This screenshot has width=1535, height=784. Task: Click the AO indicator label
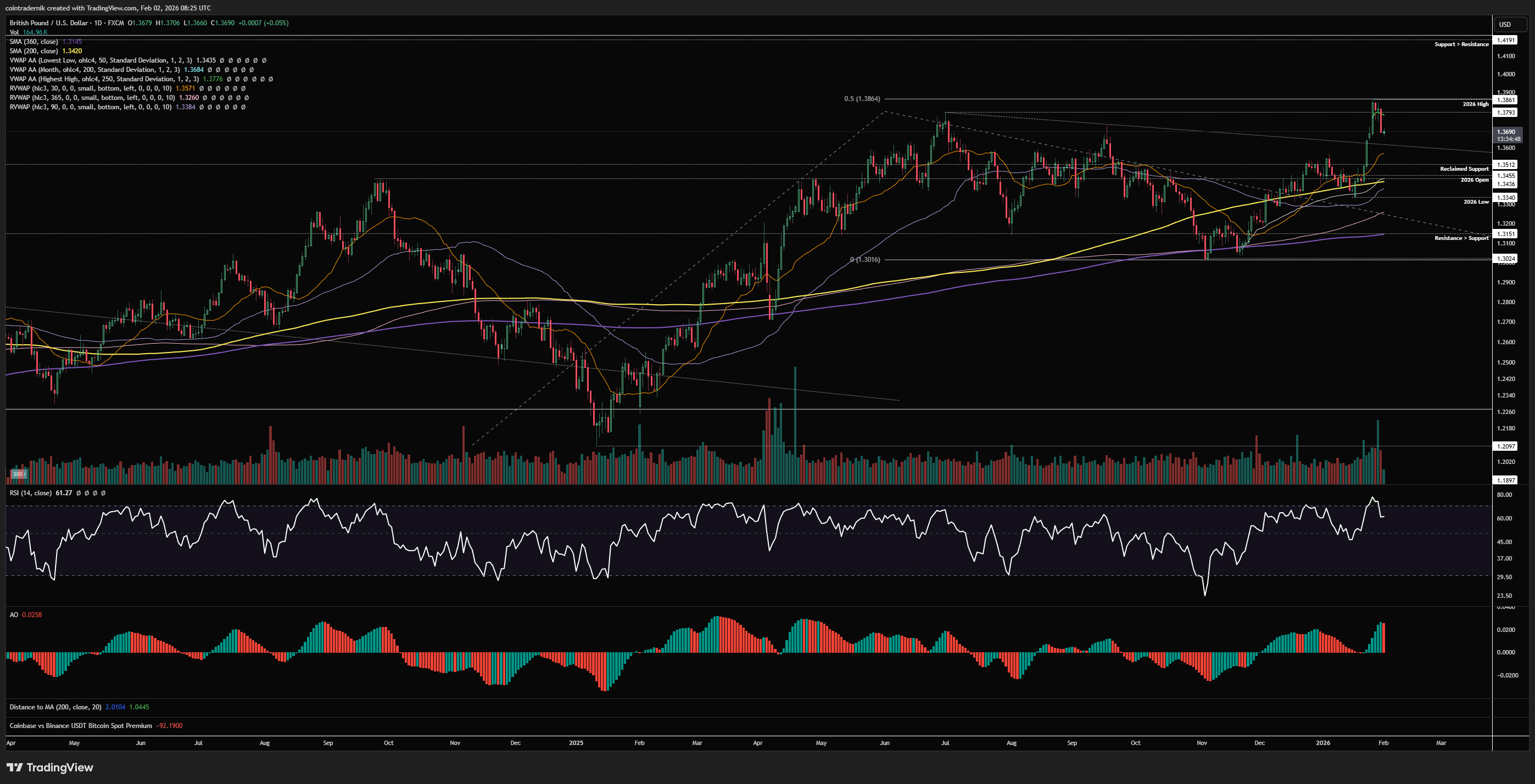14,615
